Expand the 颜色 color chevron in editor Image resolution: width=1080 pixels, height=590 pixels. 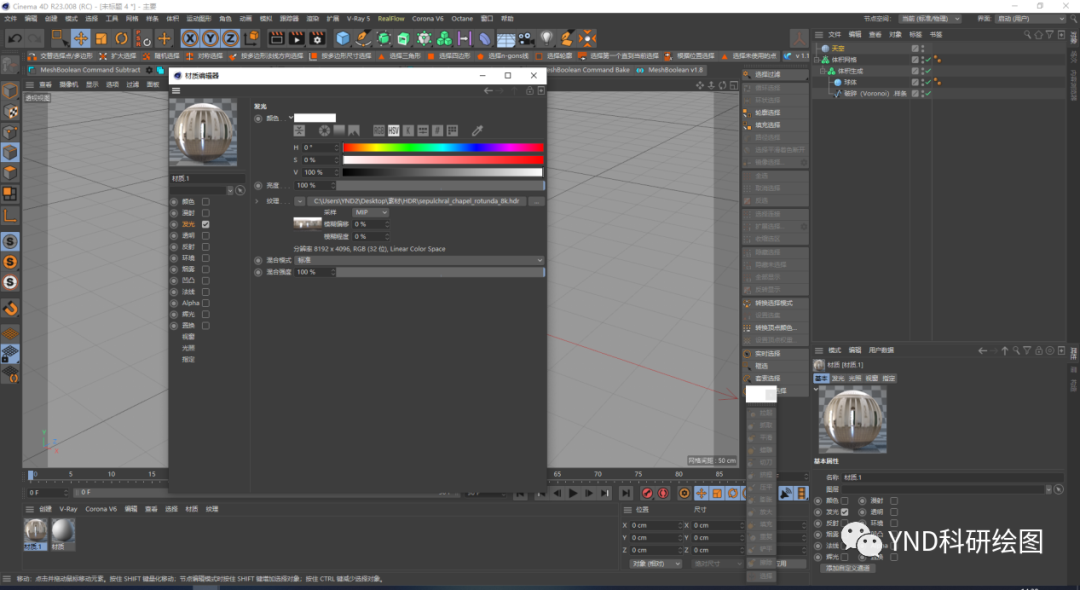click(291, 118)
